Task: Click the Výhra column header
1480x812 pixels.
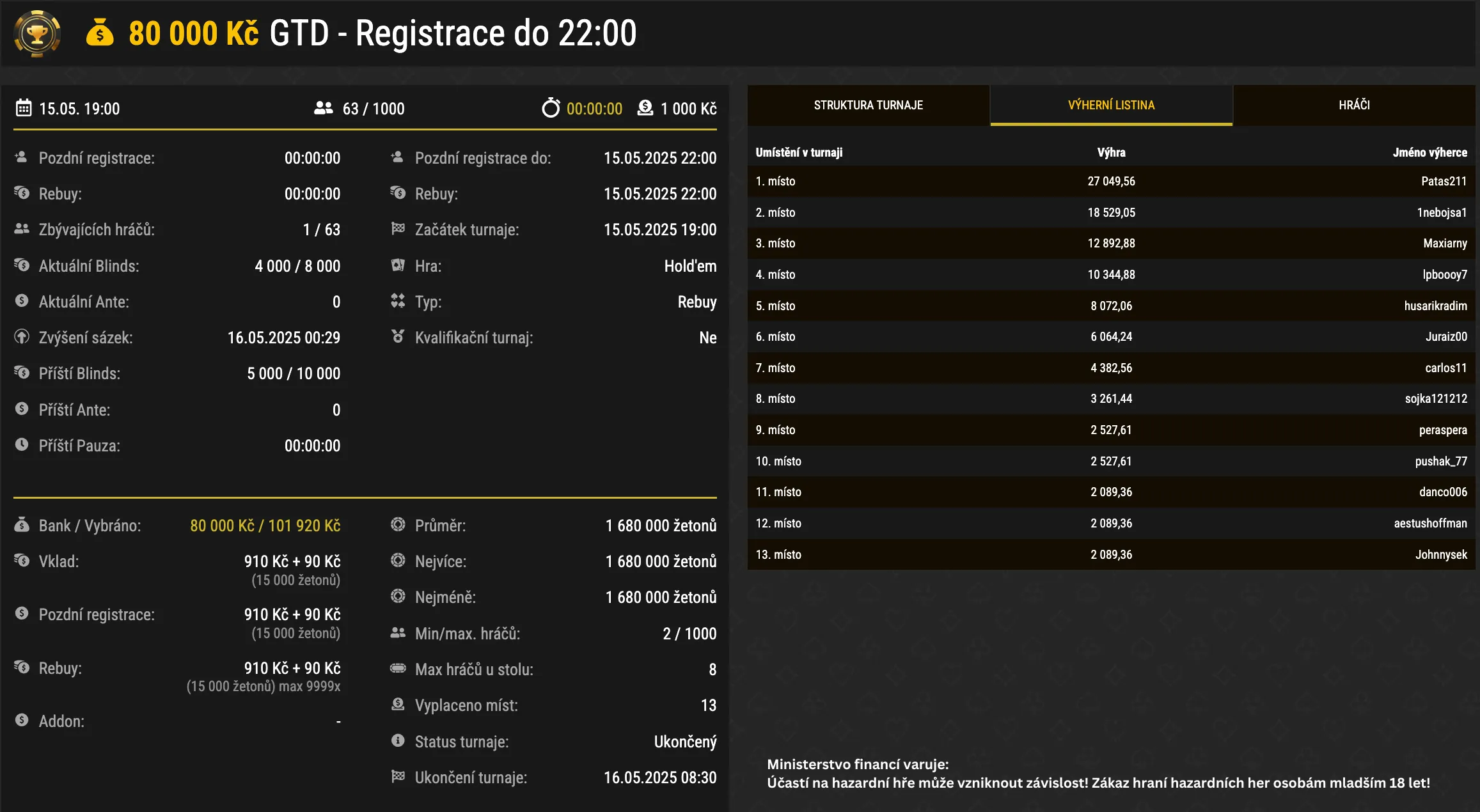Action: [1112, 152]
